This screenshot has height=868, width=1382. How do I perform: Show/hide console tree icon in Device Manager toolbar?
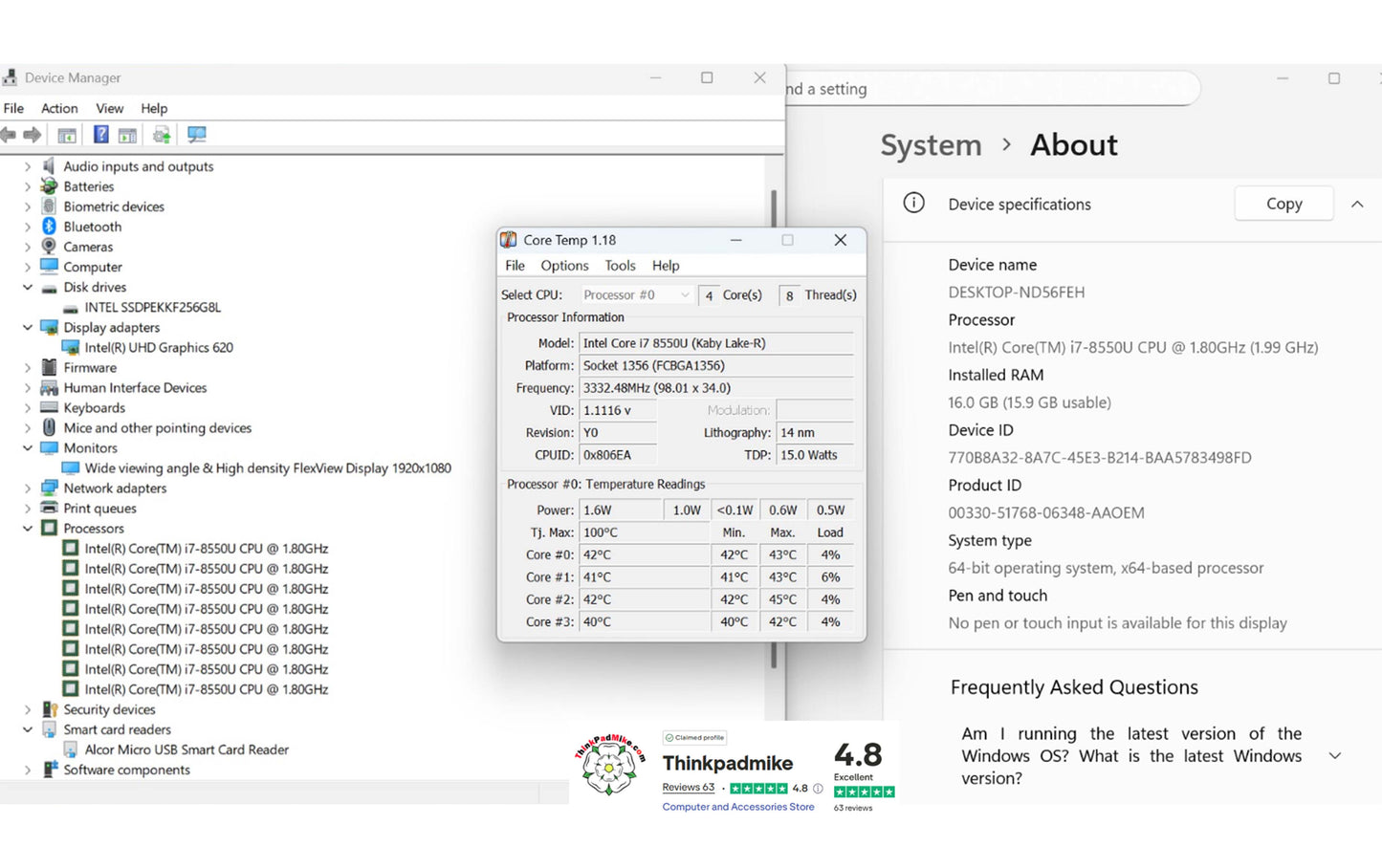click(x=67, y=135)
